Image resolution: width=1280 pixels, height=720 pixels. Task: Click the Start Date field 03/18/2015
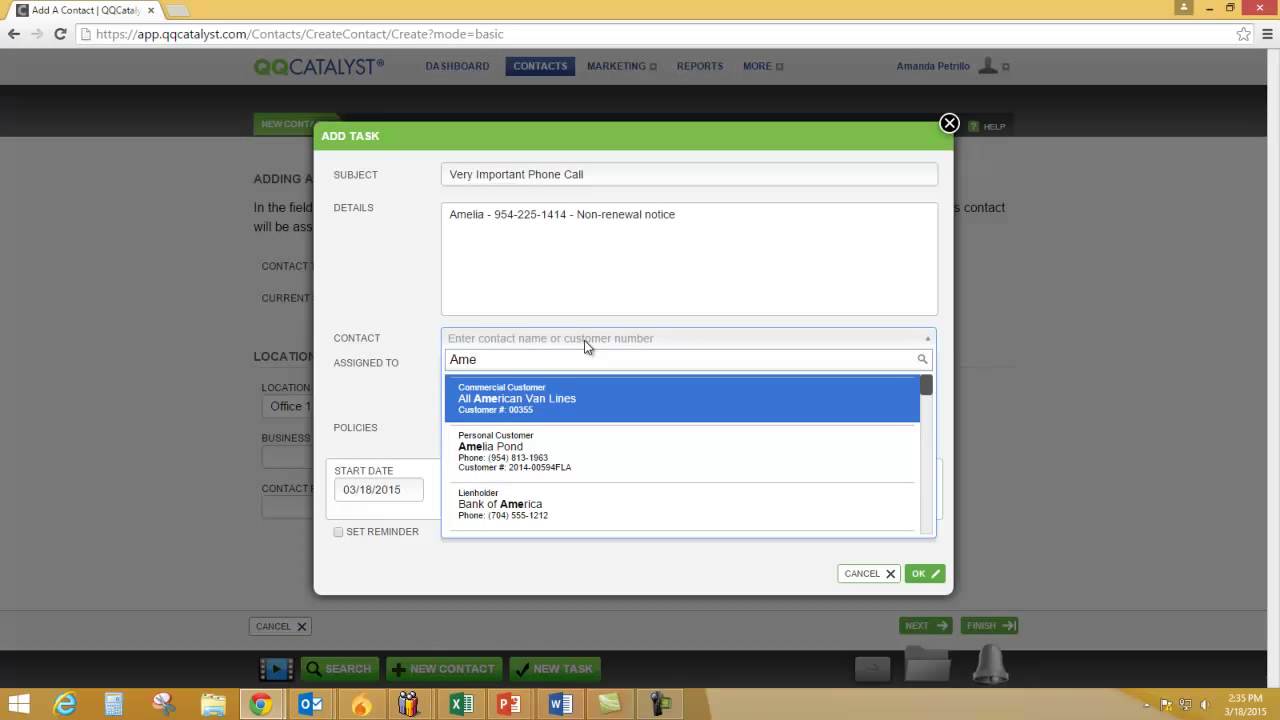(379, 490)
